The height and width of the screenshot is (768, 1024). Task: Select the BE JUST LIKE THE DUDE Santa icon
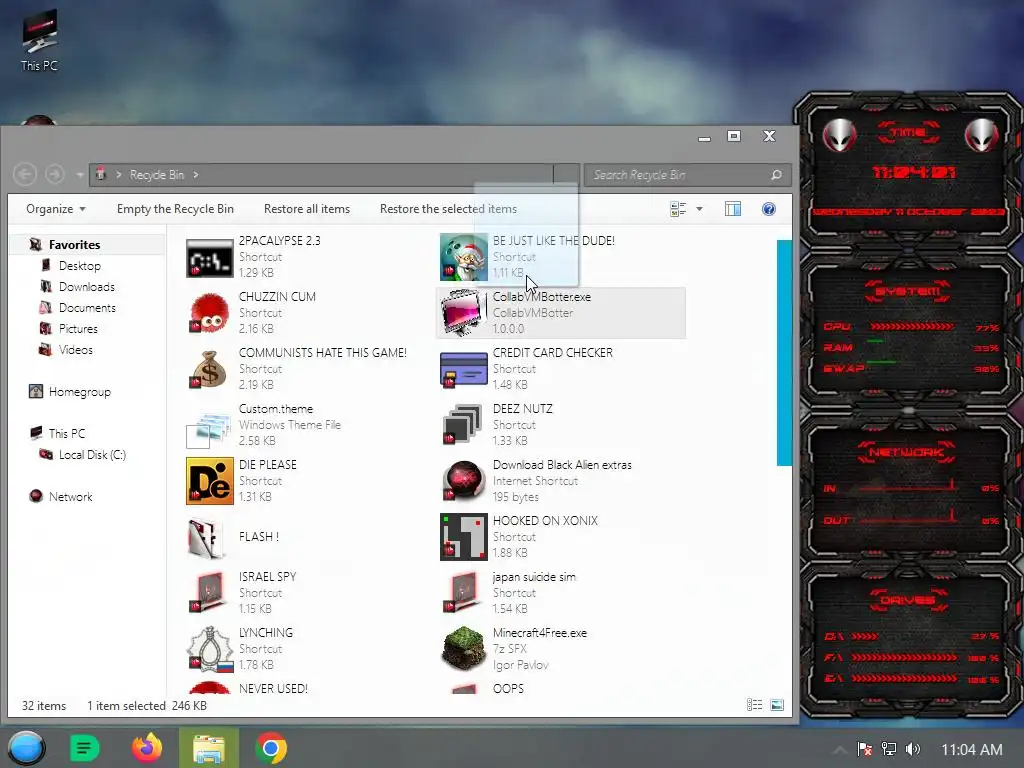(x=464, y=257)
